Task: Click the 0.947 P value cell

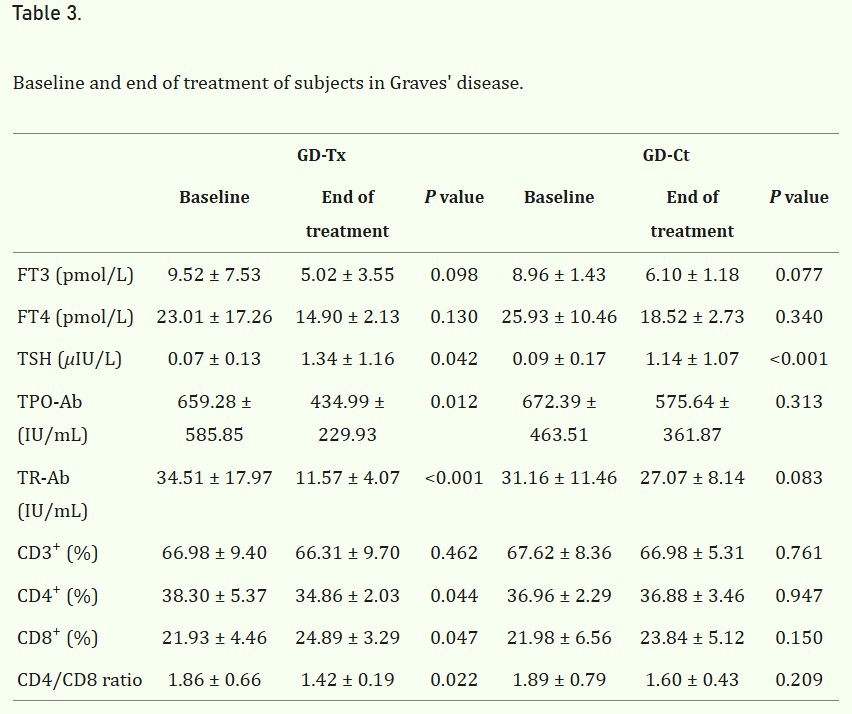Action: (799, 596)
